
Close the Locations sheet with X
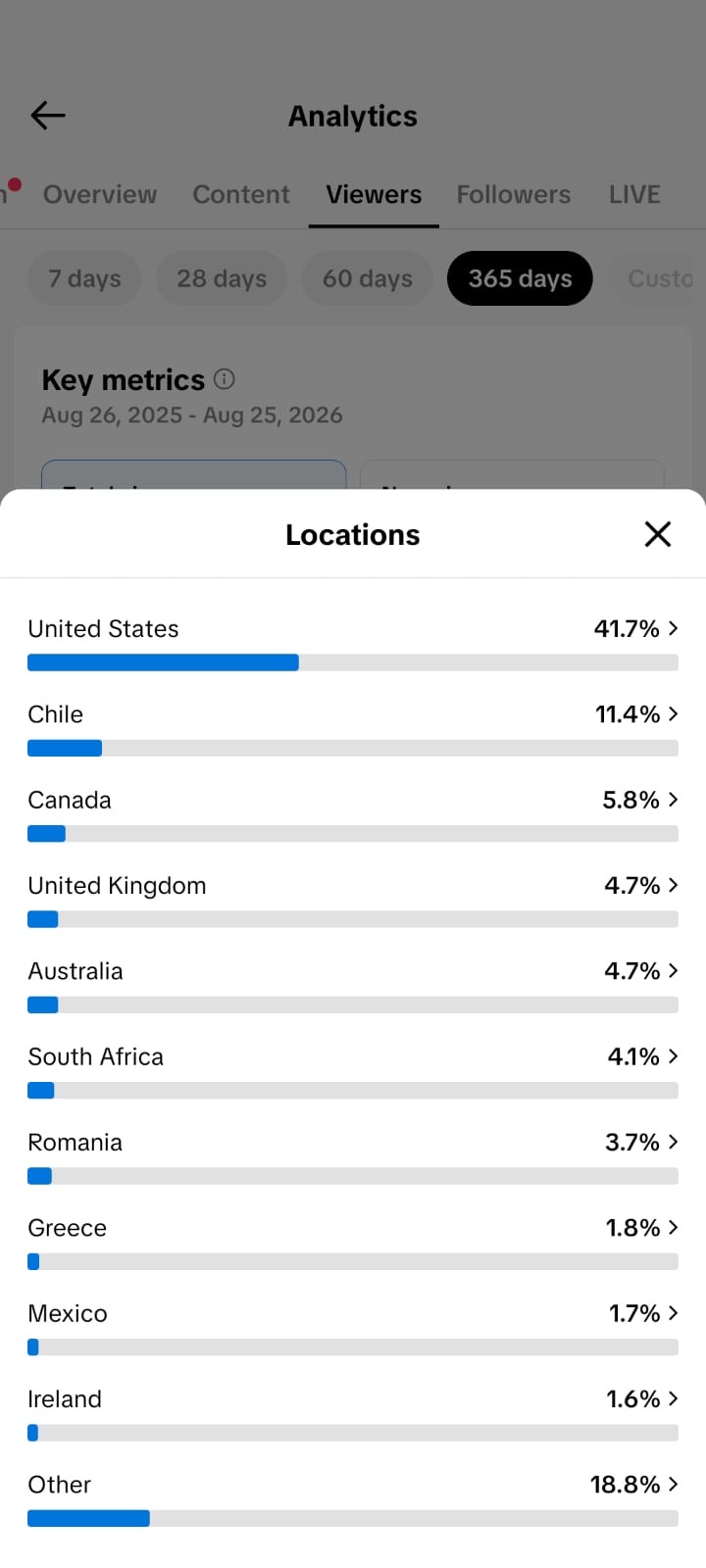pos(658,534)
